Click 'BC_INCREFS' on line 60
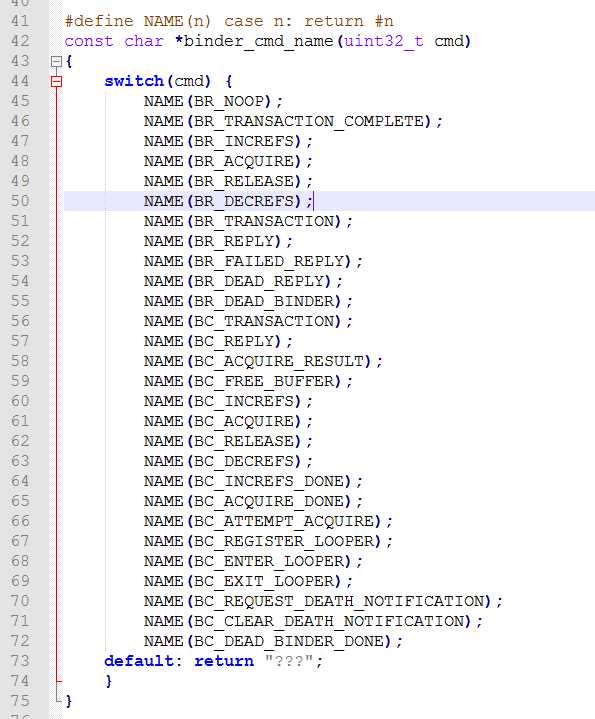Viewport: 595px width, 719px height. [x=244, y=401]
